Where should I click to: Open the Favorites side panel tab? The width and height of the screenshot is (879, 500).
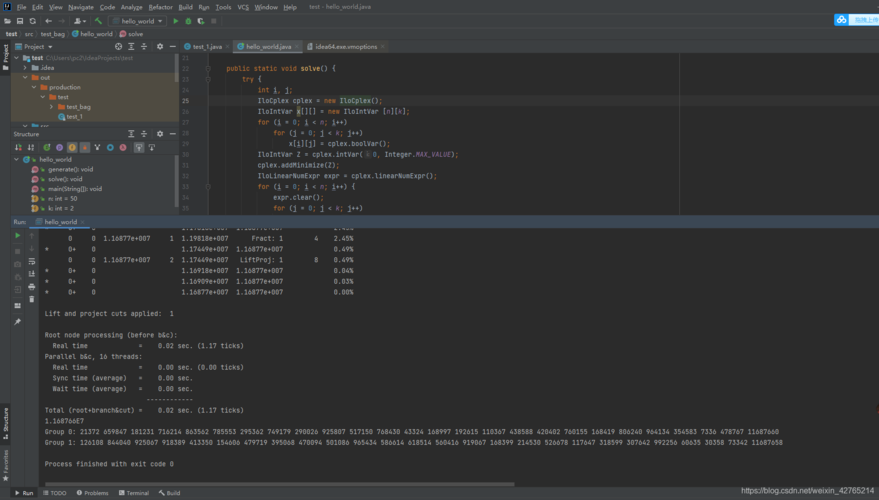click(x=6, y=465)
